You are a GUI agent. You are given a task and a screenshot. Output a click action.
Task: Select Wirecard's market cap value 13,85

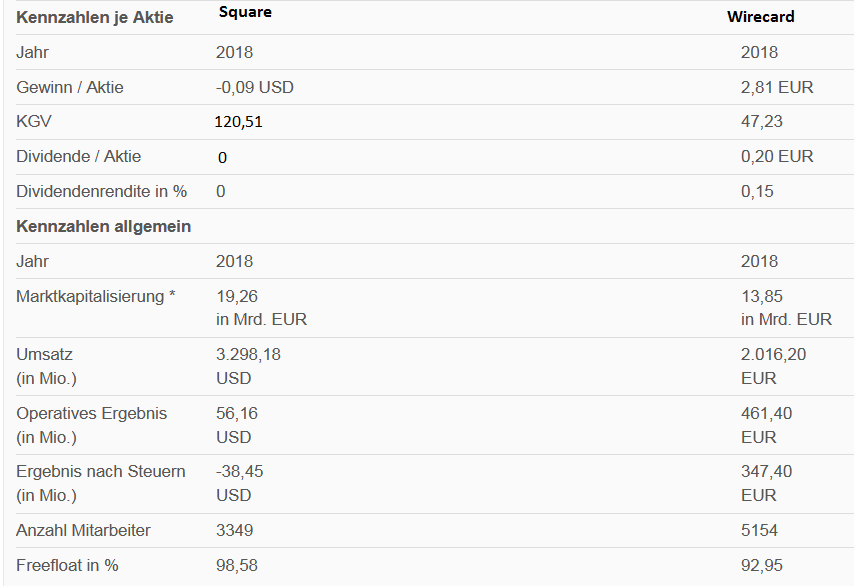762,296
